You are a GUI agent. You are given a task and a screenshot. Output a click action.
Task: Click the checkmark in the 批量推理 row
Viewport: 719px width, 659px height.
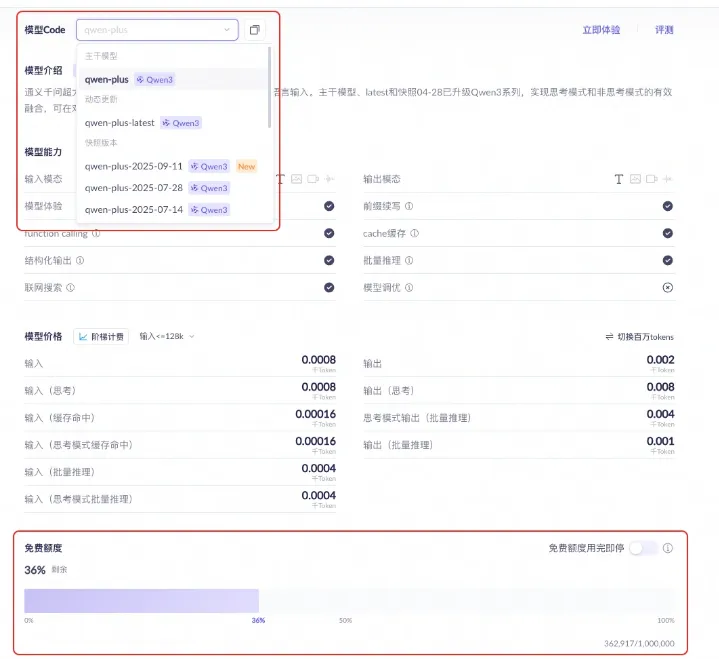coord(668,260)
